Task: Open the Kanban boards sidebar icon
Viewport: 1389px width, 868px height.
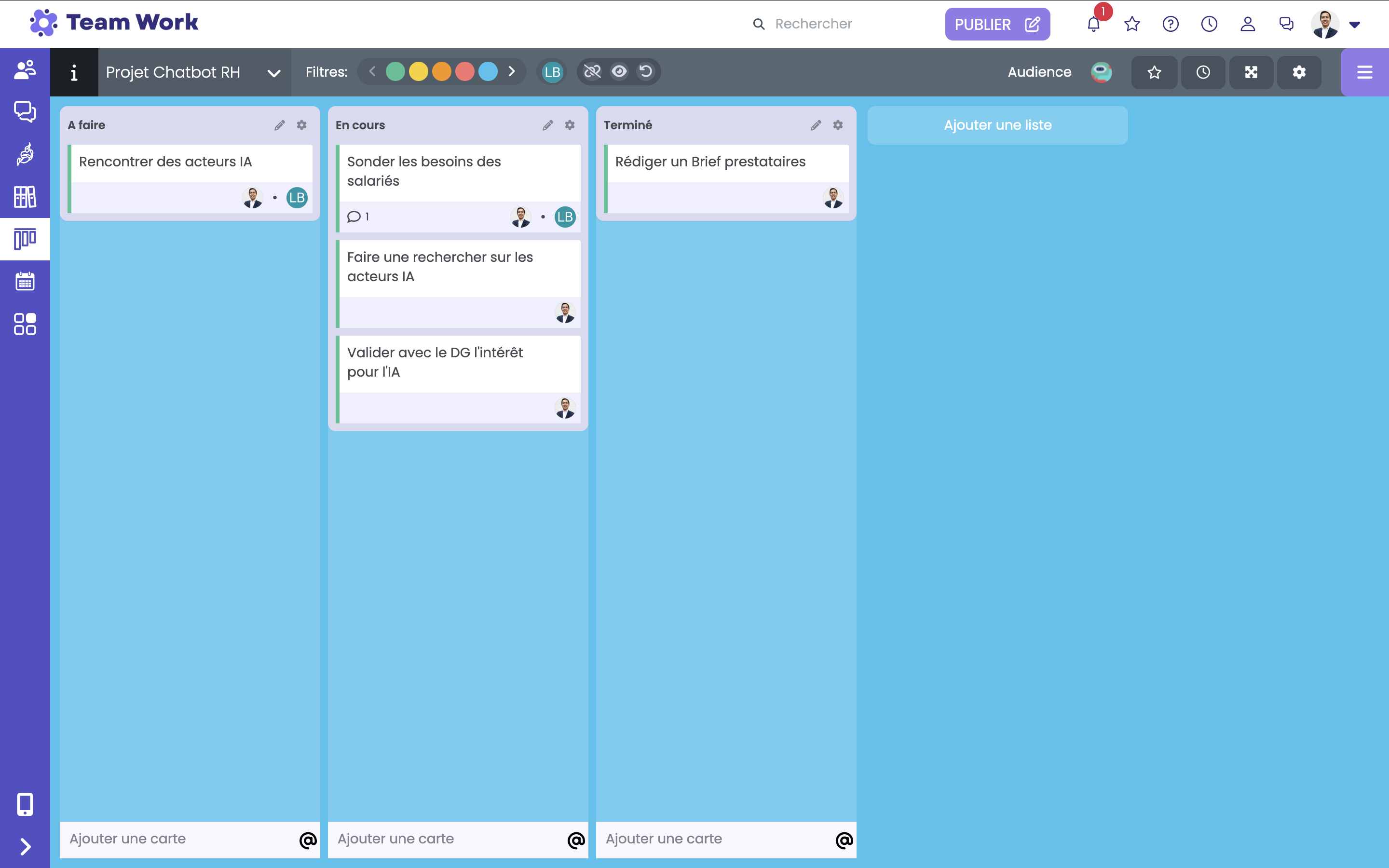Action: click(x=25, y=239)
